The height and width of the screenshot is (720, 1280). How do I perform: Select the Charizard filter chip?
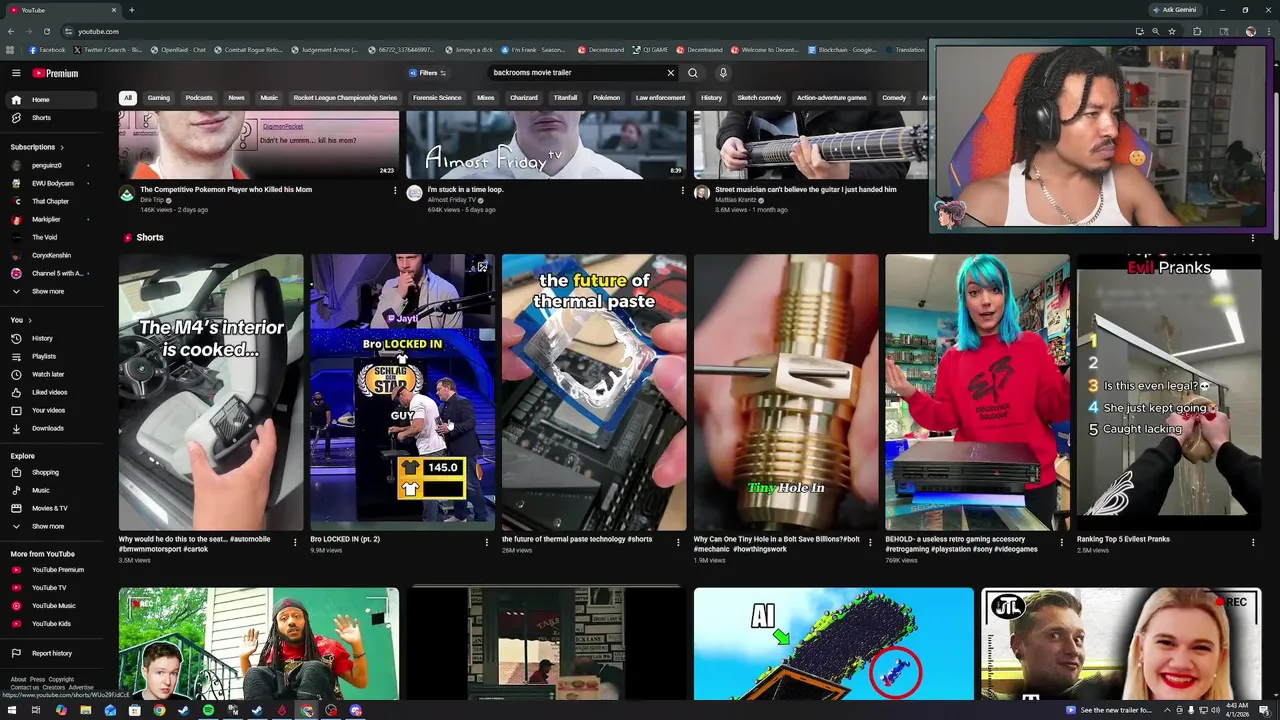coord(524,98)
